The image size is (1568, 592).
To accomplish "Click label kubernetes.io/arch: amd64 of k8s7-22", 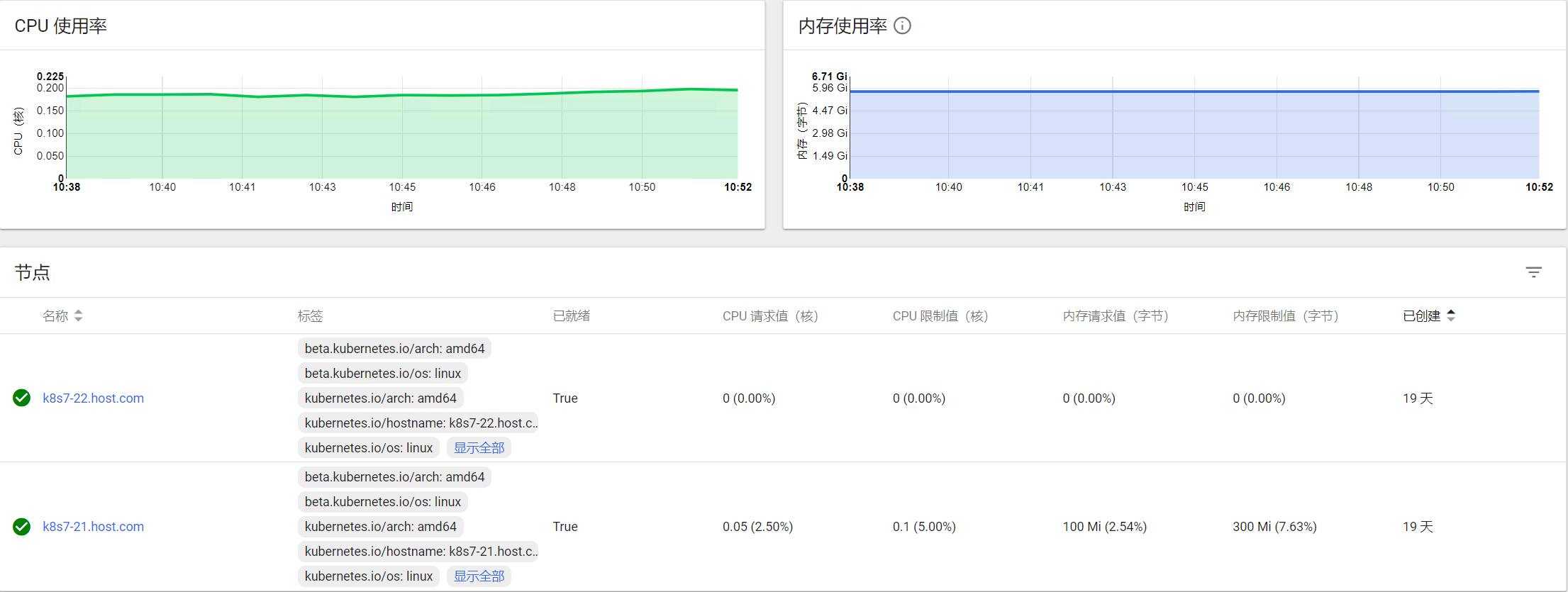I will [x=381, y=398].
